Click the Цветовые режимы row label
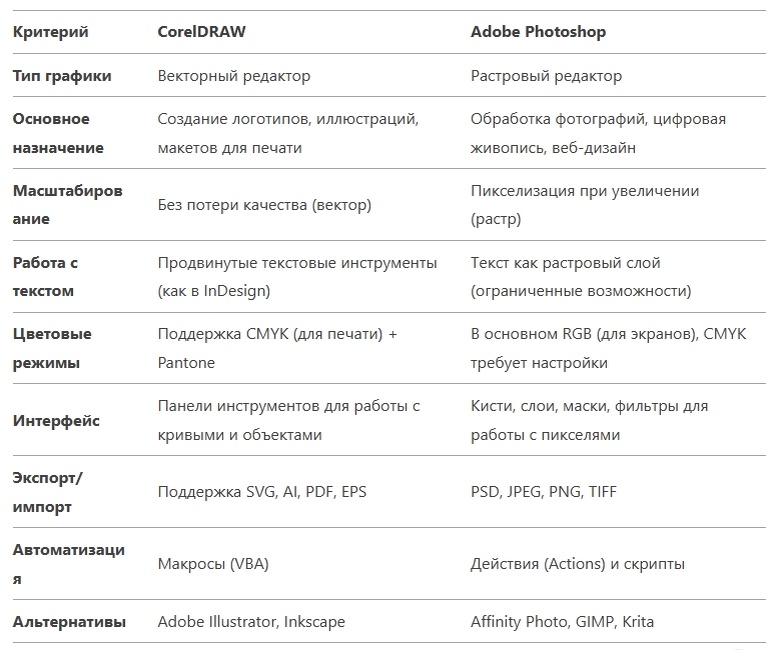This screenshot has height=650, width=778. (x=52, y=348)
